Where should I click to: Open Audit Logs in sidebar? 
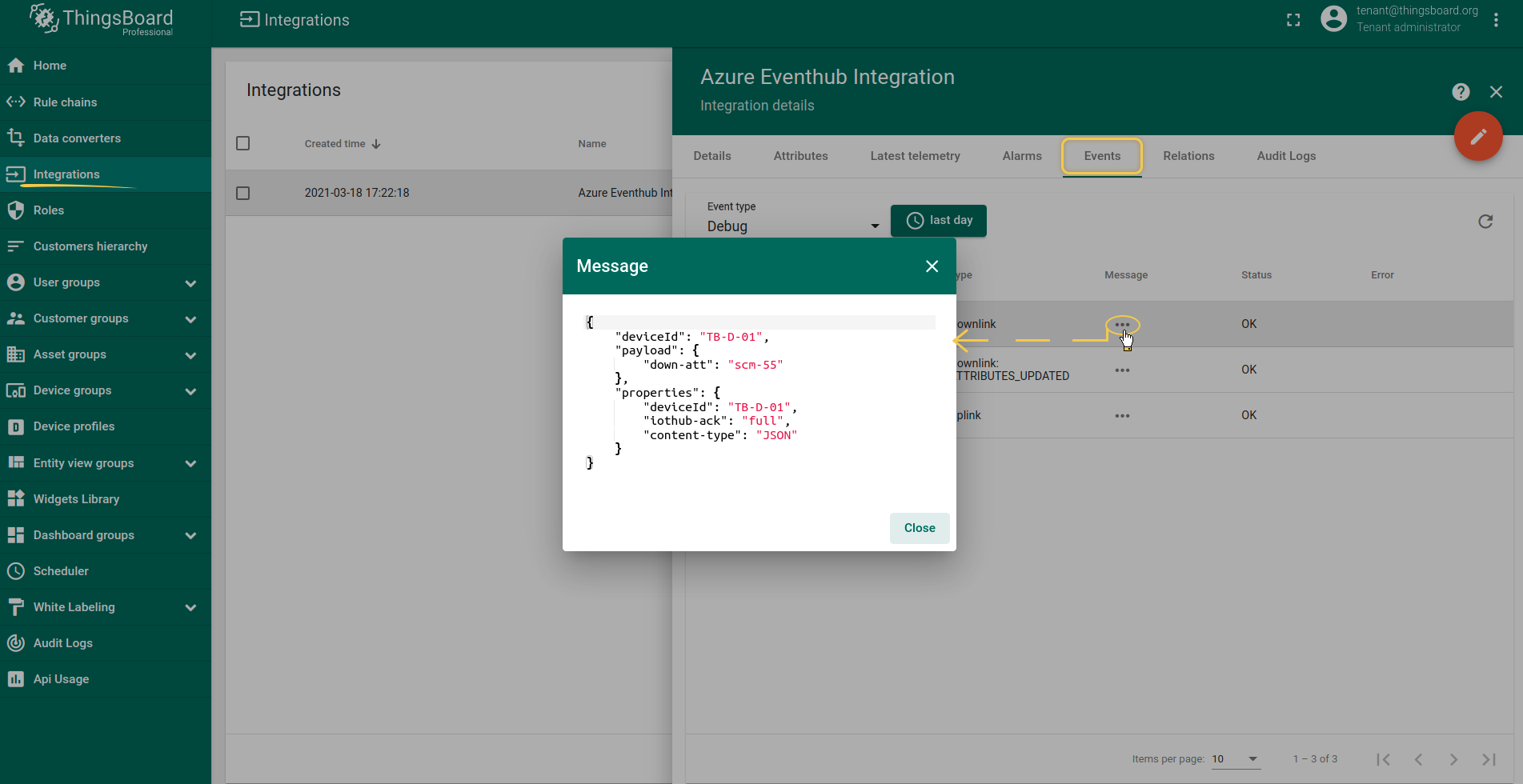[106, 643]
